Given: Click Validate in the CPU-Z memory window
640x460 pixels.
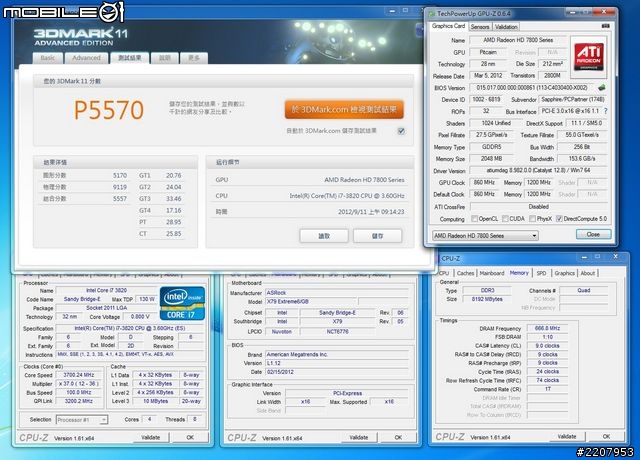Looking at the screenshot, I should tap(567, 436).
